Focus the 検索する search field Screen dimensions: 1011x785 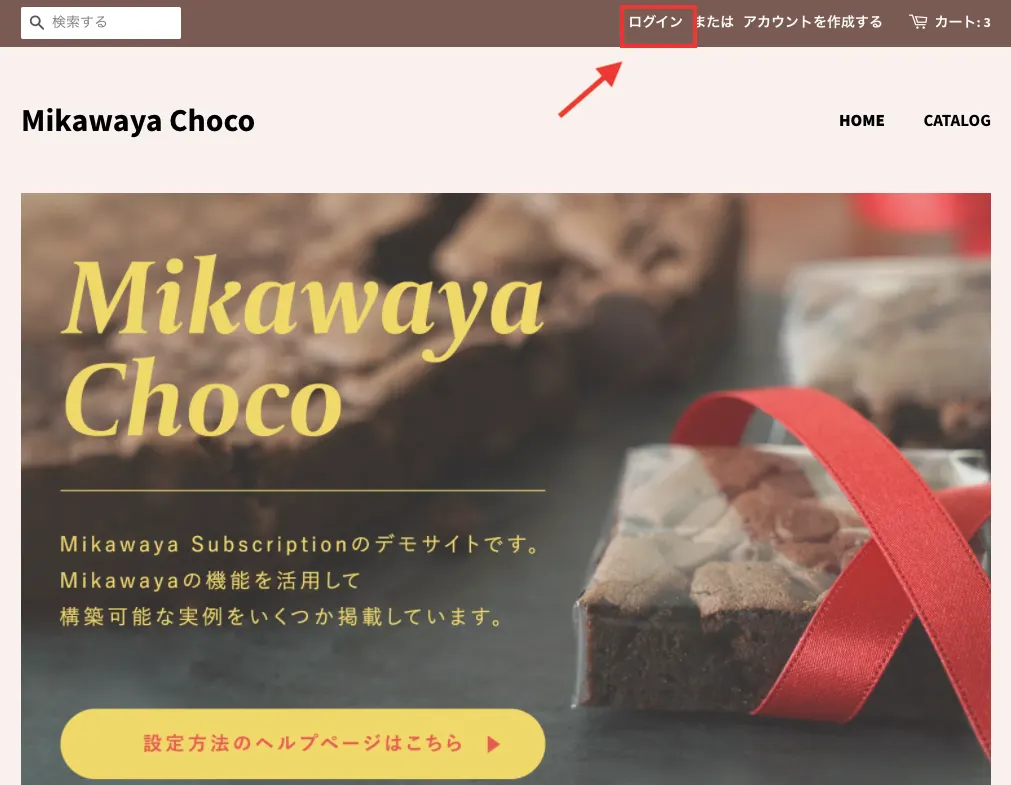click(101, 23)
